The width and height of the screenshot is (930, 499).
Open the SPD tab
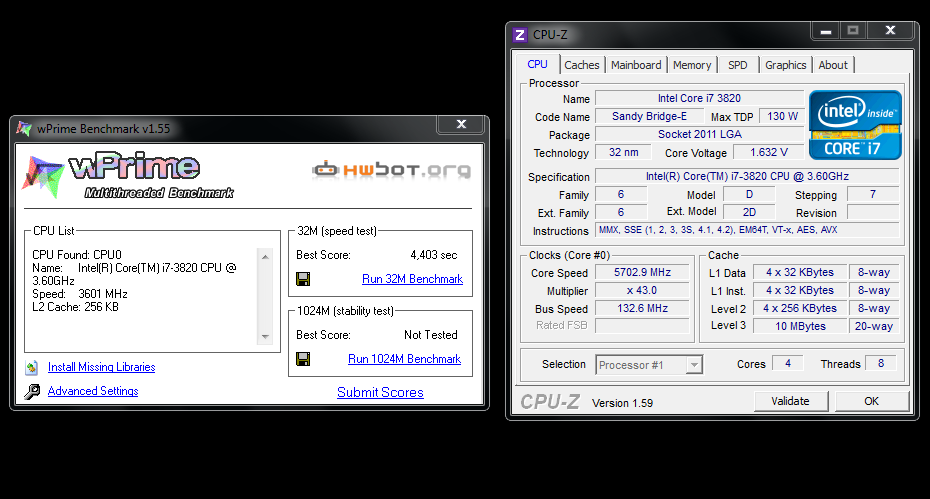[738, 65]
